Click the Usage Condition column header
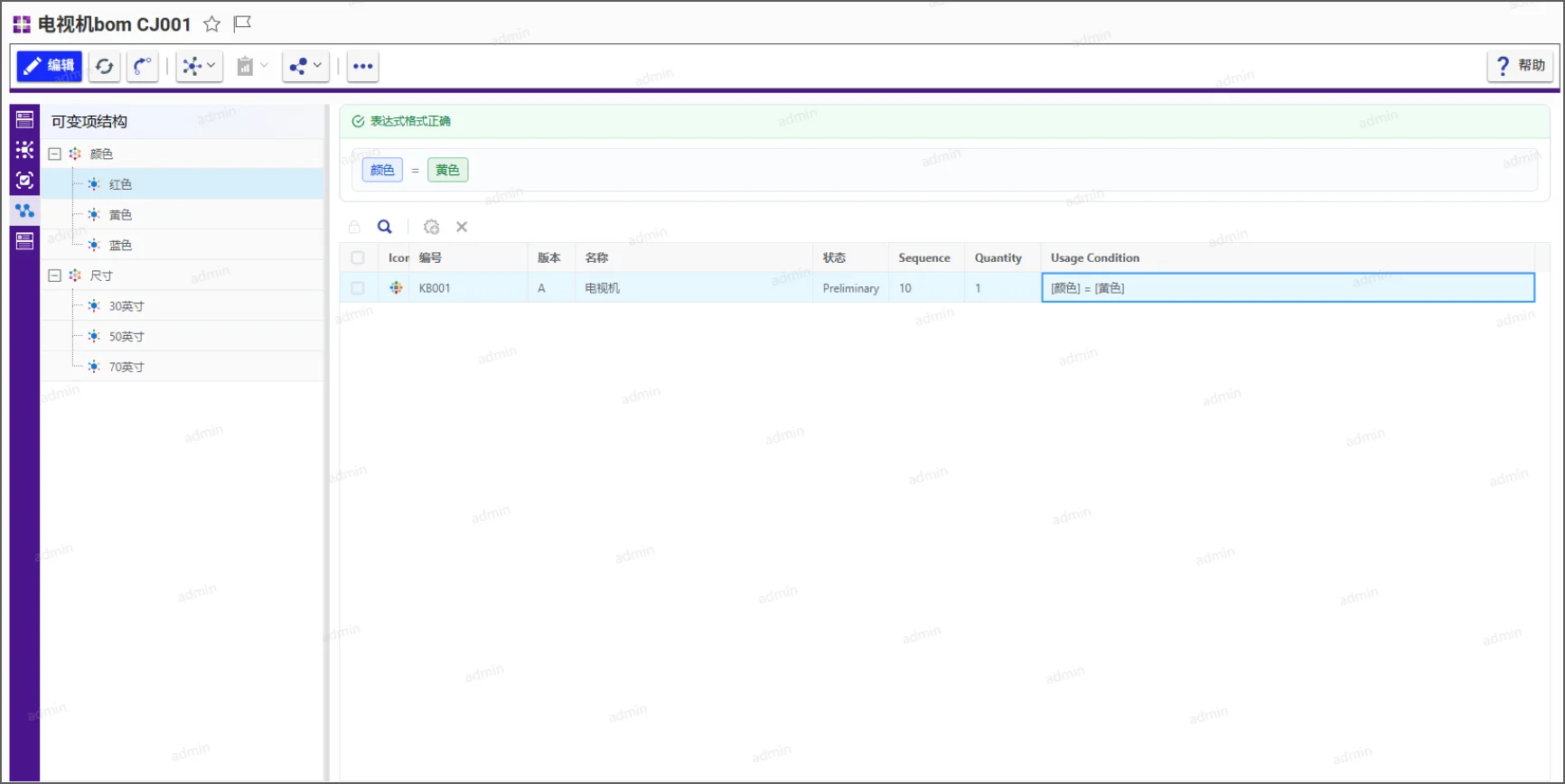Image resolution: width=1565 pixels, height=784 pixels. pos(1288,258)
